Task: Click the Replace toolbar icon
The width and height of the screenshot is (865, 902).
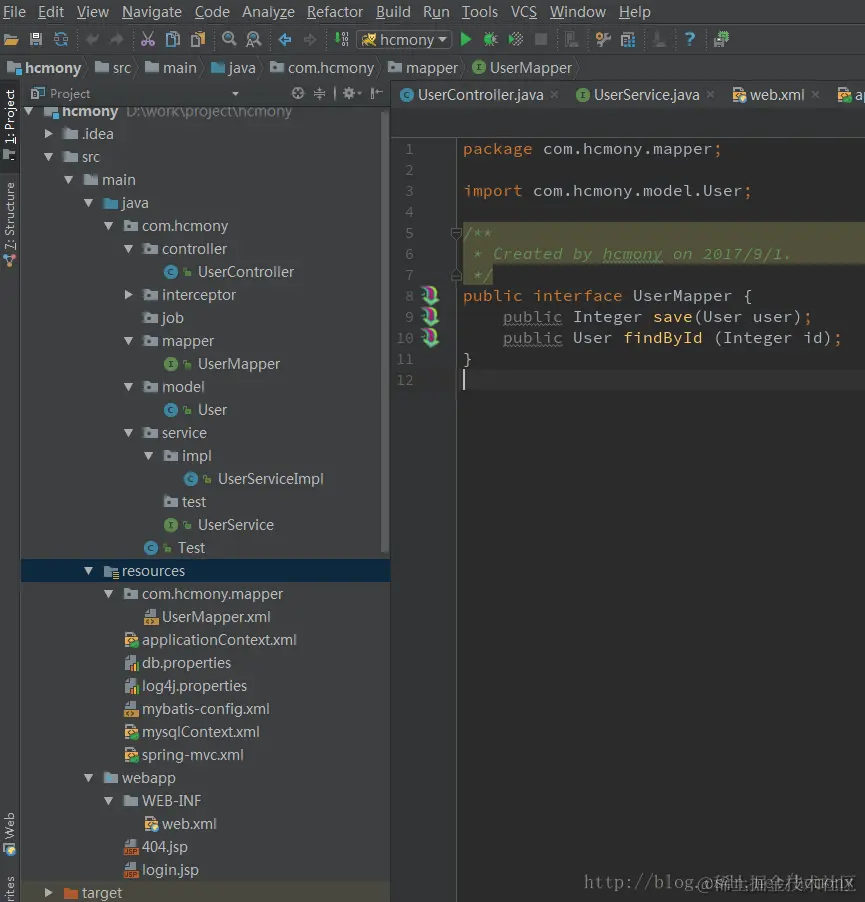Action: 254,40
